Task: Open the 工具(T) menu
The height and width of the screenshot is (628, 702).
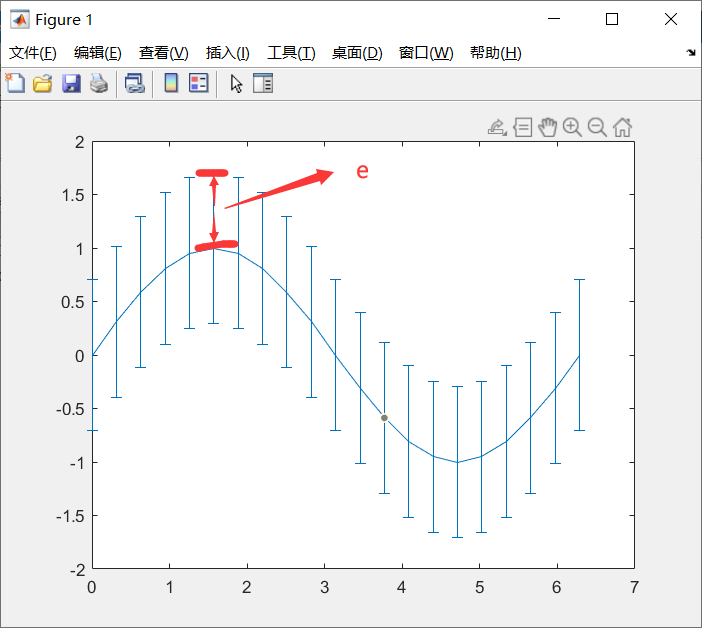Action: click(x=291, y=53)
